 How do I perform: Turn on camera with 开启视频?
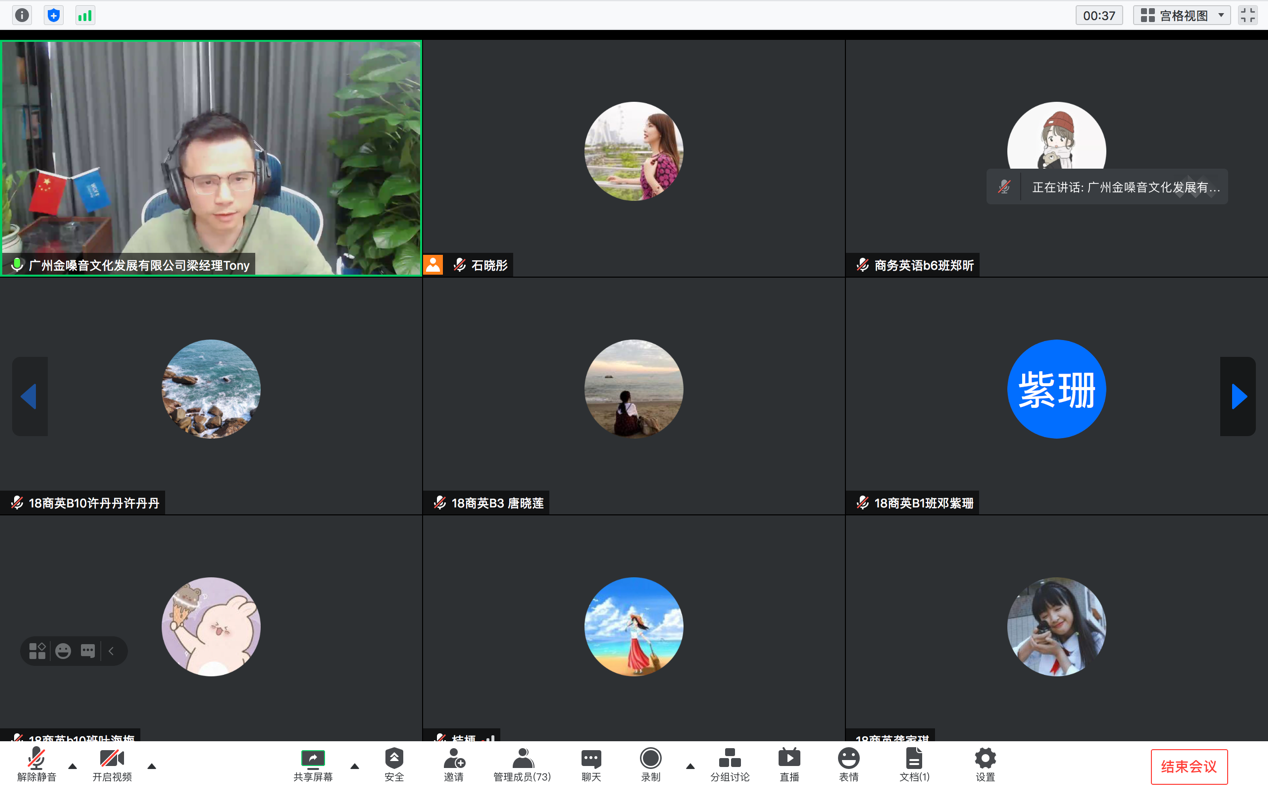(112, 765)
